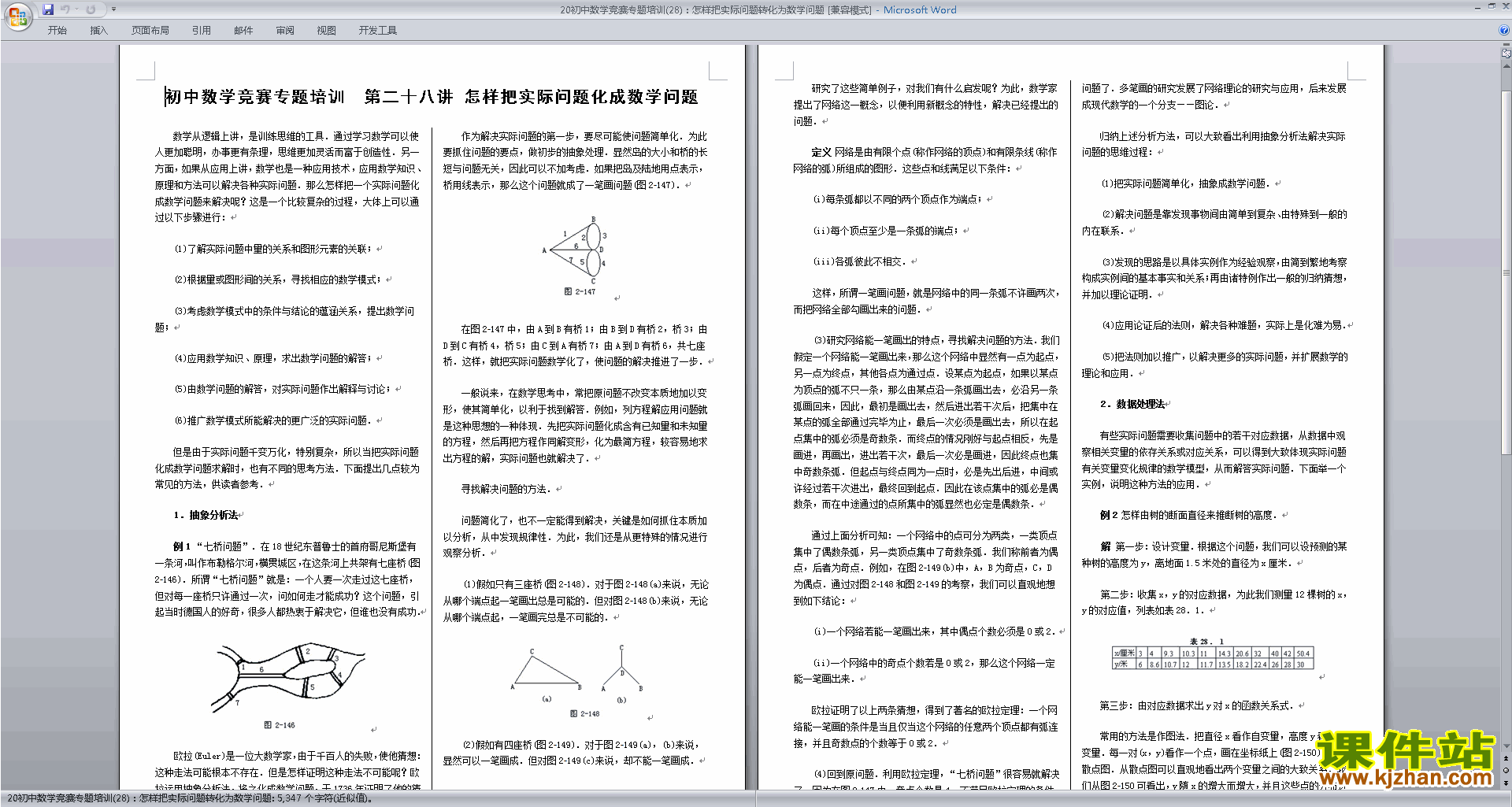Image resolution: width=1512 pixels, height=807 pixels.
Task: Click the caption 图 2-147
Action: [580, 291]
